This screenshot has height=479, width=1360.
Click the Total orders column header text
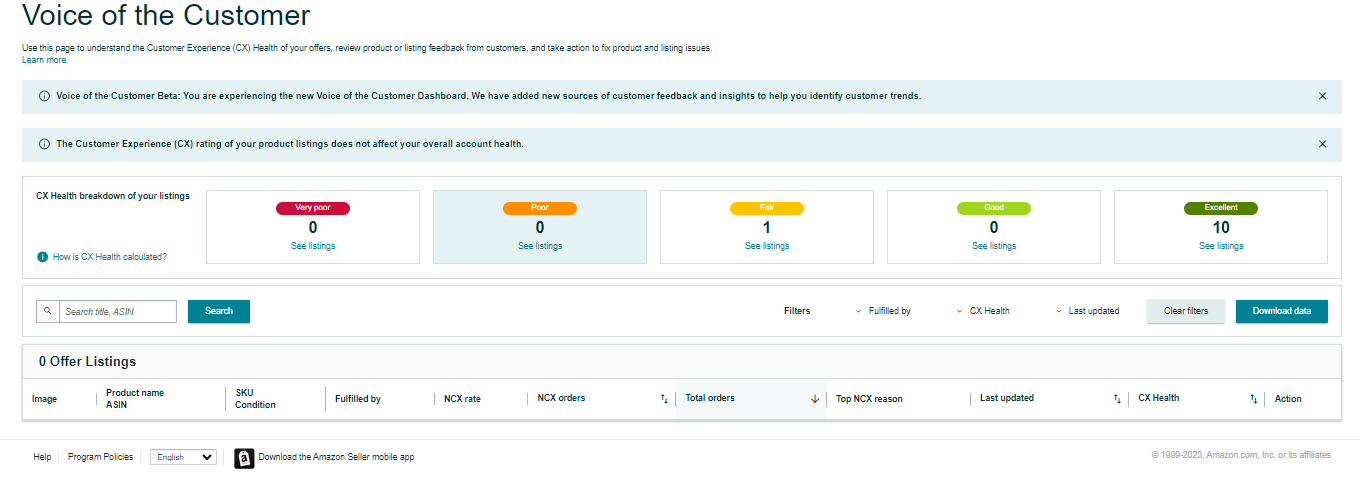click(x=710, y=398)
